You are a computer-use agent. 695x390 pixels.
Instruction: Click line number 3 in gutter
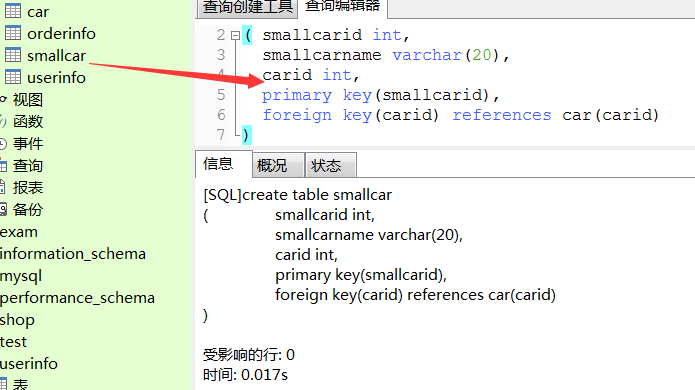(x=221, y=55)
